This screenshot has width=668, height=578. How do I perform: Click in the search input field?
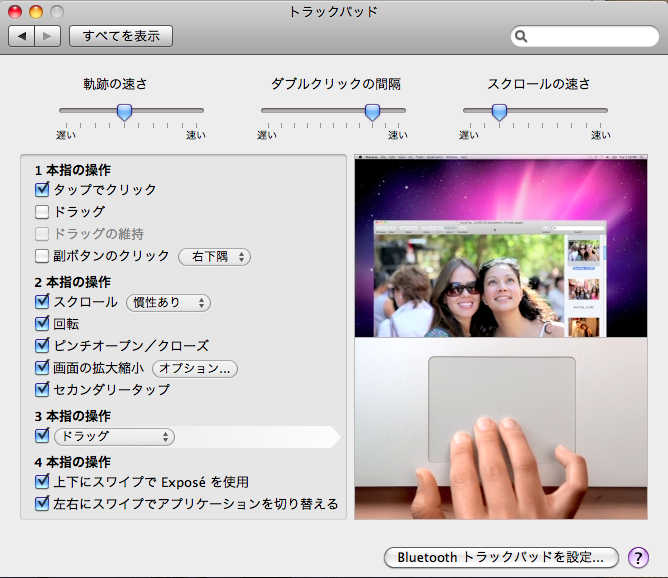click(590, 37)
